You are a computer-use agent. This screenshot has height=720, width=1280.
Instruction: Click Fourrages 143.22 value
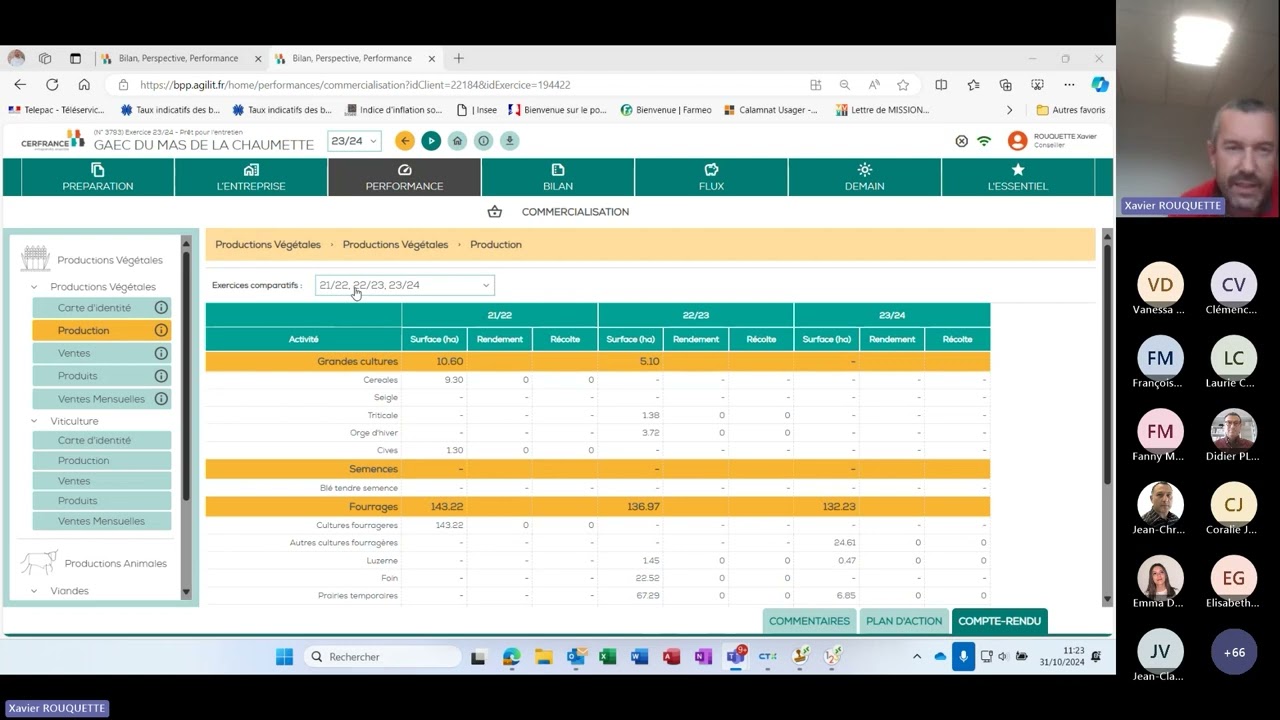coord(448,507)
